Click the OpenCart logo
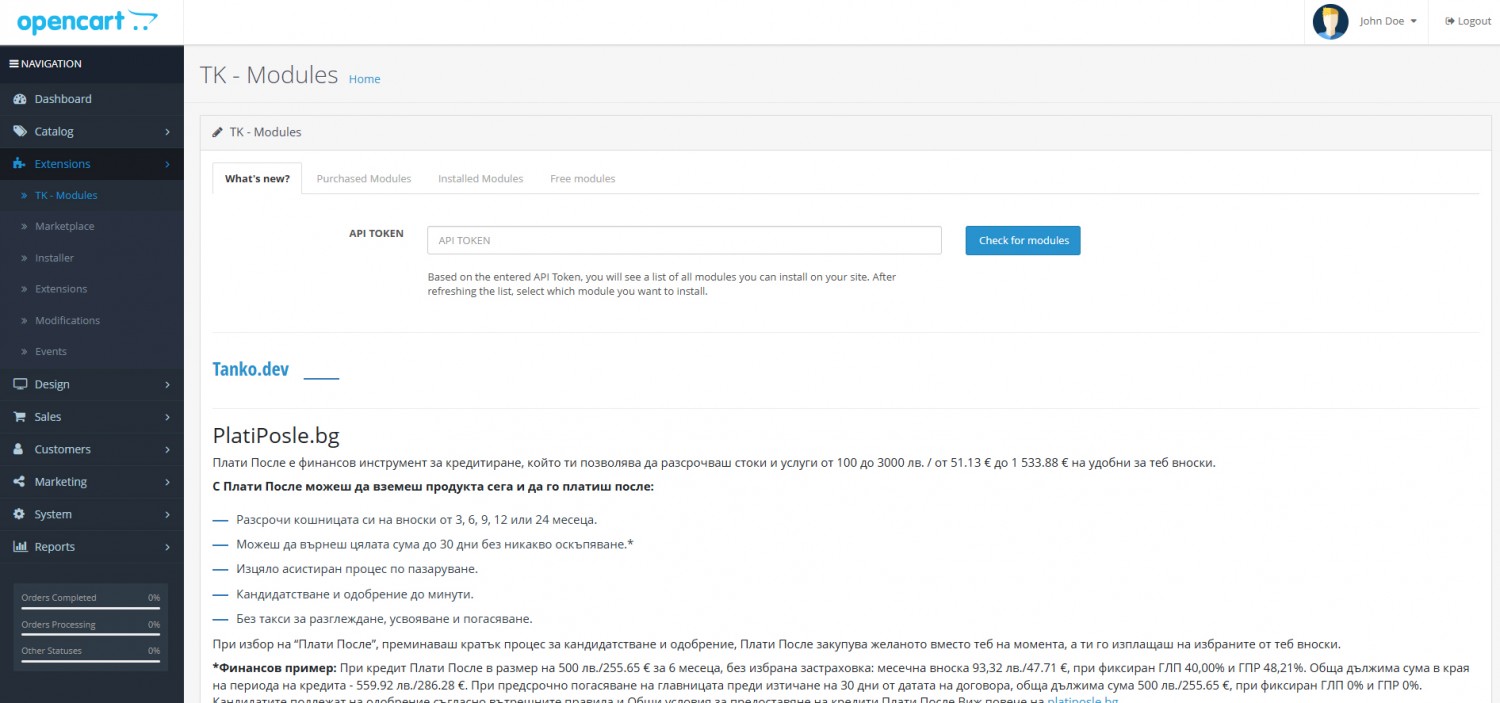Viewport: 1500px width, 703px height. point(87,21)
